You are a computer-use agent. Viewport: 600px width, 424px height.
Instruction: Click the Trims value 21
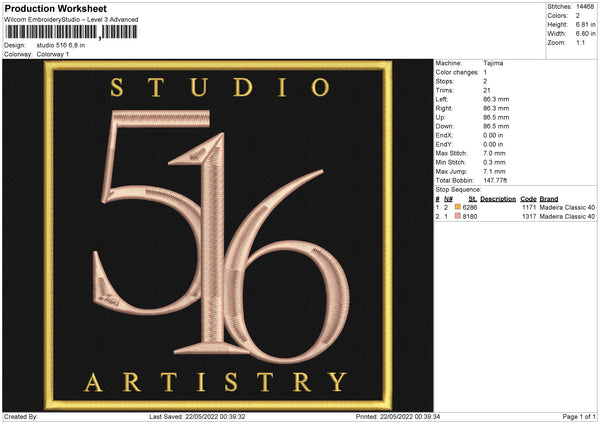coord(486,90)
